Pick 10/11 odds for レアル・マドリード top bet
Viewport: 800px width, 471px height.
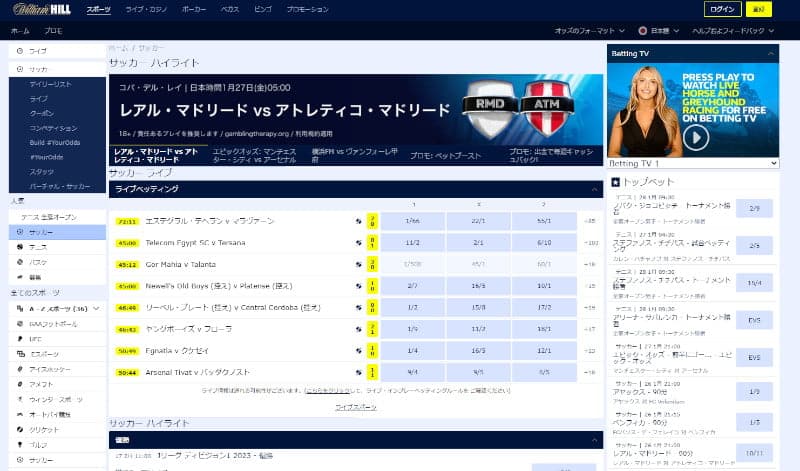754,453
